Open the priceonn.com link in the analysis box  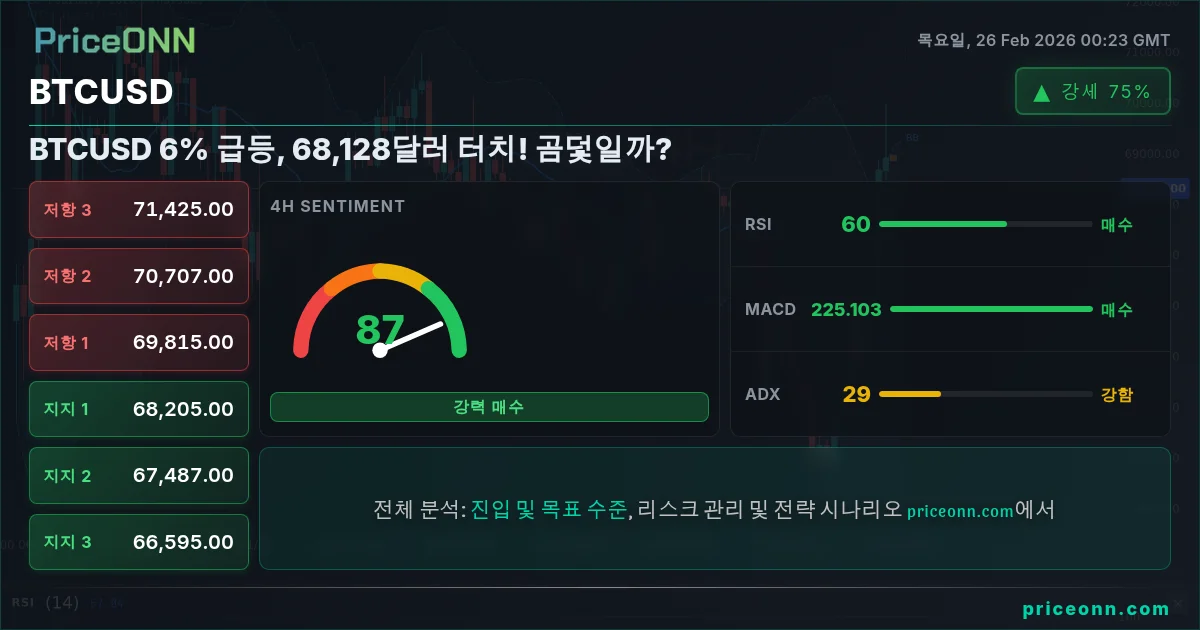[961, 511]
